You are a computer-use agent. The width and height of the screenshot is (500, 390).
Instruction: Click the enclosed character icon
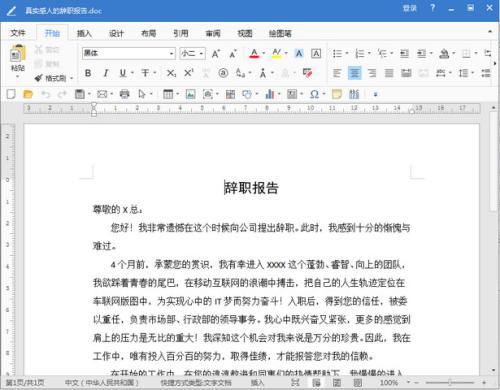pos(223,73)
